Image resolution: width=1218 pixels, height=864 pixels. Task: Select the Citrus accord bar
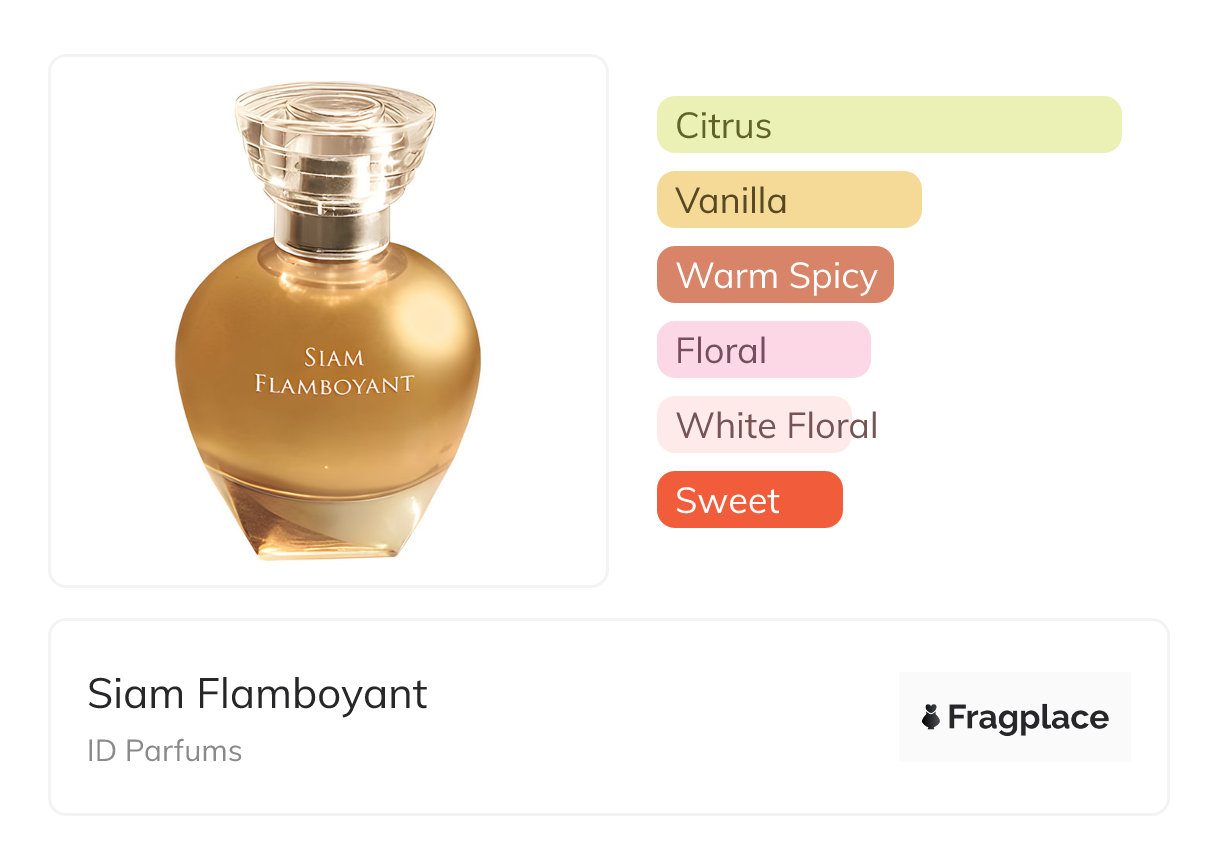click(889, 125)
